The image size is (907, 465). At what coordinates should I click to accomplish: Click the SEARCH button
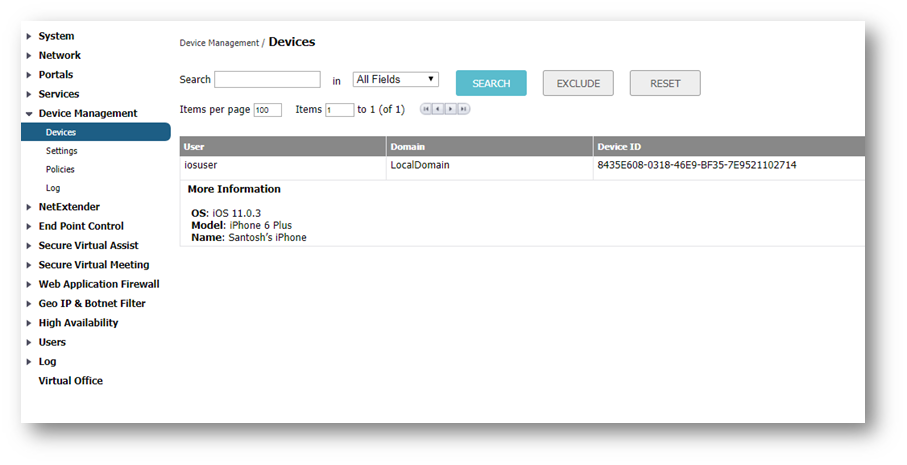[491, 84]
